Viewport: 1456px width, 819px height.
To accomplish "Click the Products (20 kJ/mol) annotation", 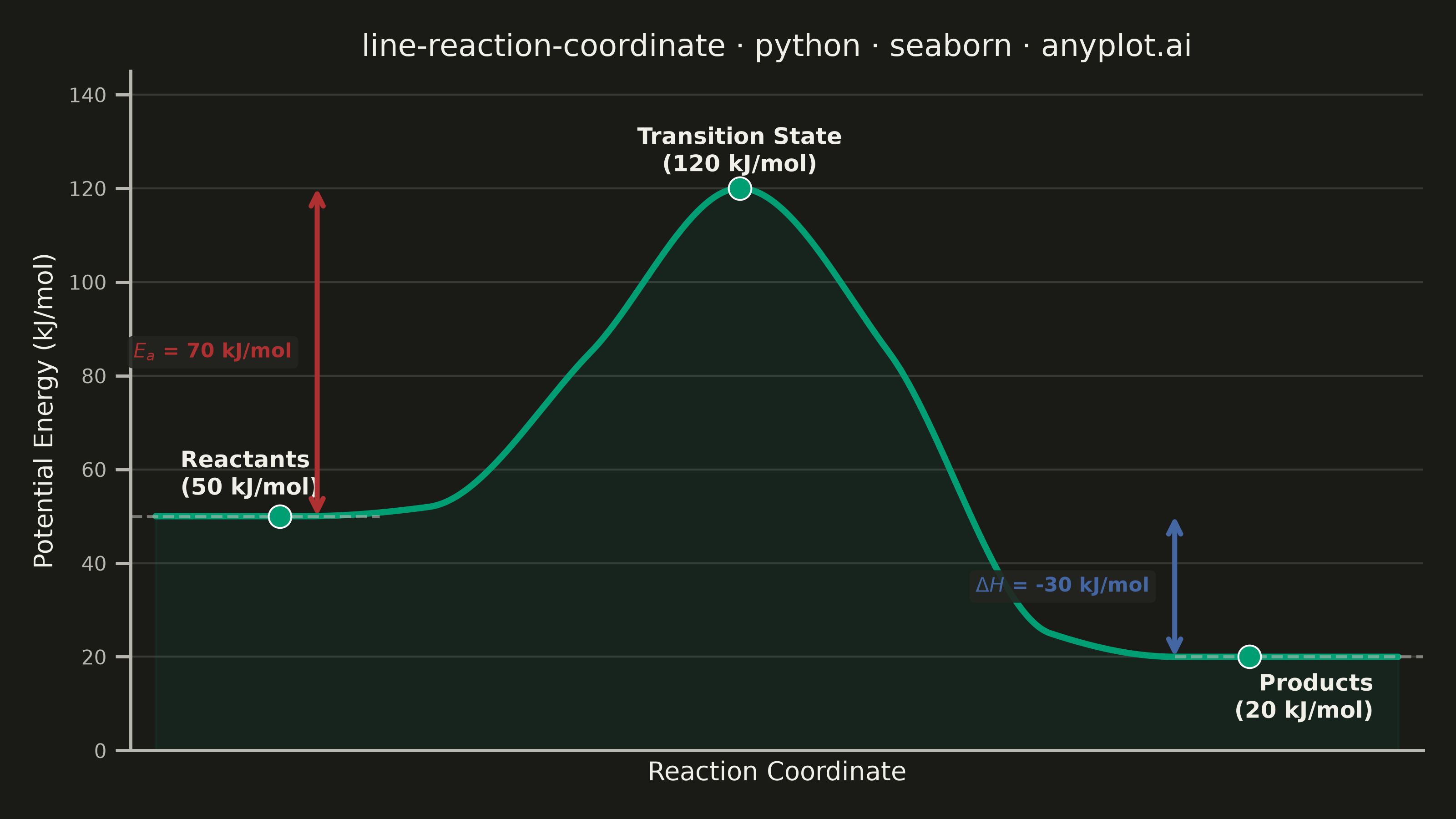I will [1304, 697].
